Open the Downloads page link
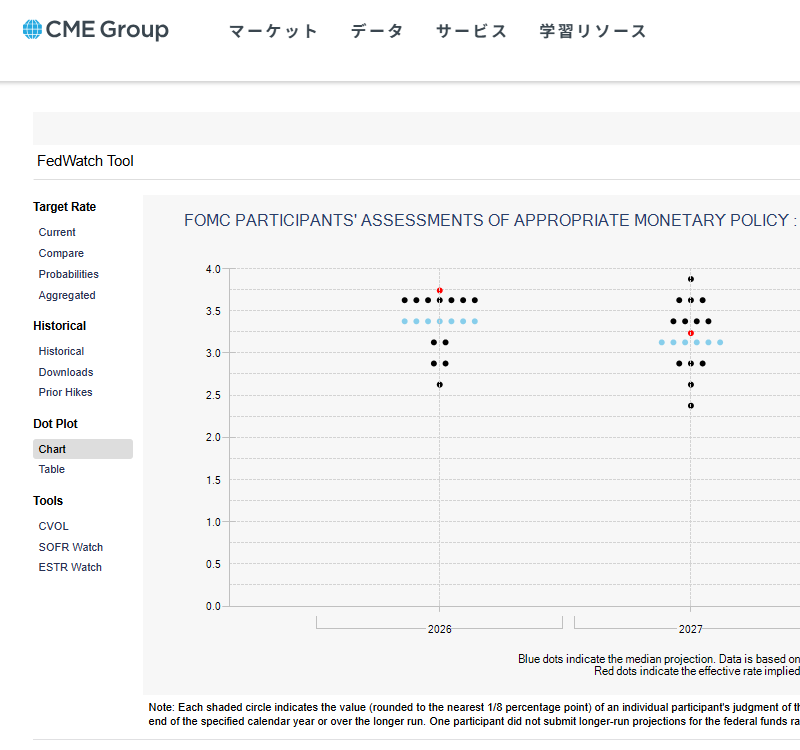 [x=66, y=372]
